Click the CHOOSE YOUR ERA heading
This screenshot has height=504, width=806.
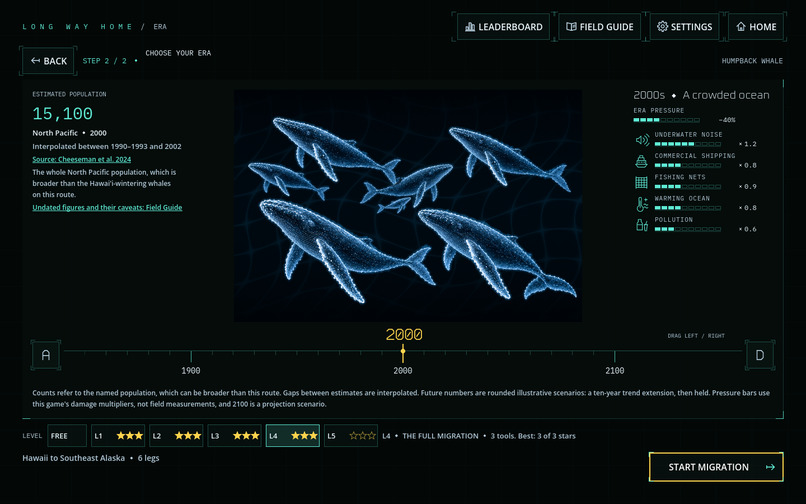tap(178, 53)
